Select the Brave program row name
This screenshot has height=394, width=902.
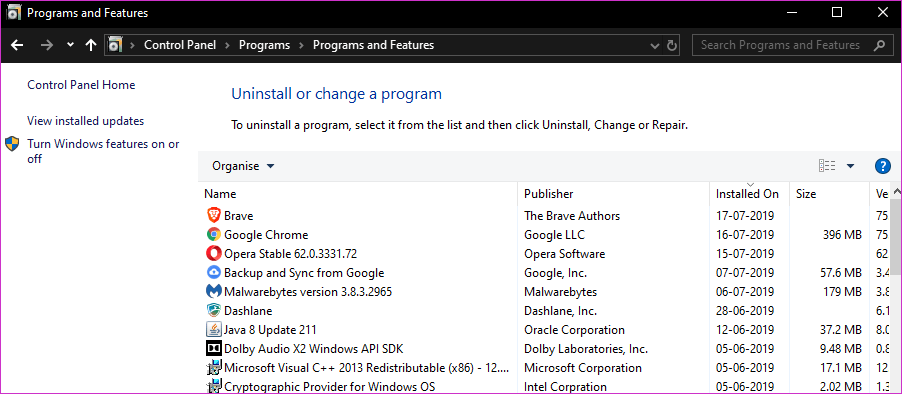coord(239,216)
